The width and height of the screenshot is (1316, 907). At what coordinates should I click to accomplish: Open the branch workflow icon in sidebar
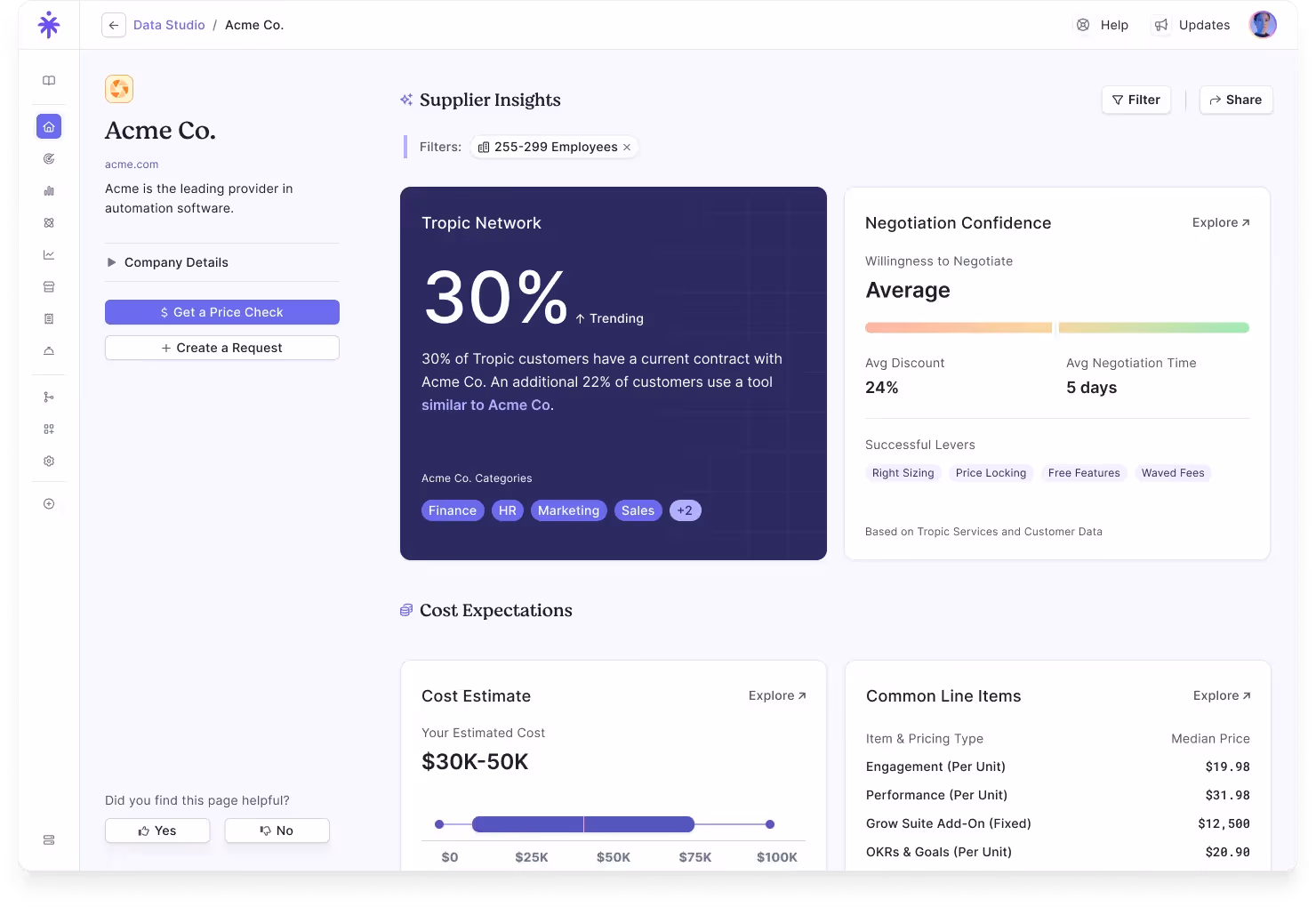click(49, 397)
